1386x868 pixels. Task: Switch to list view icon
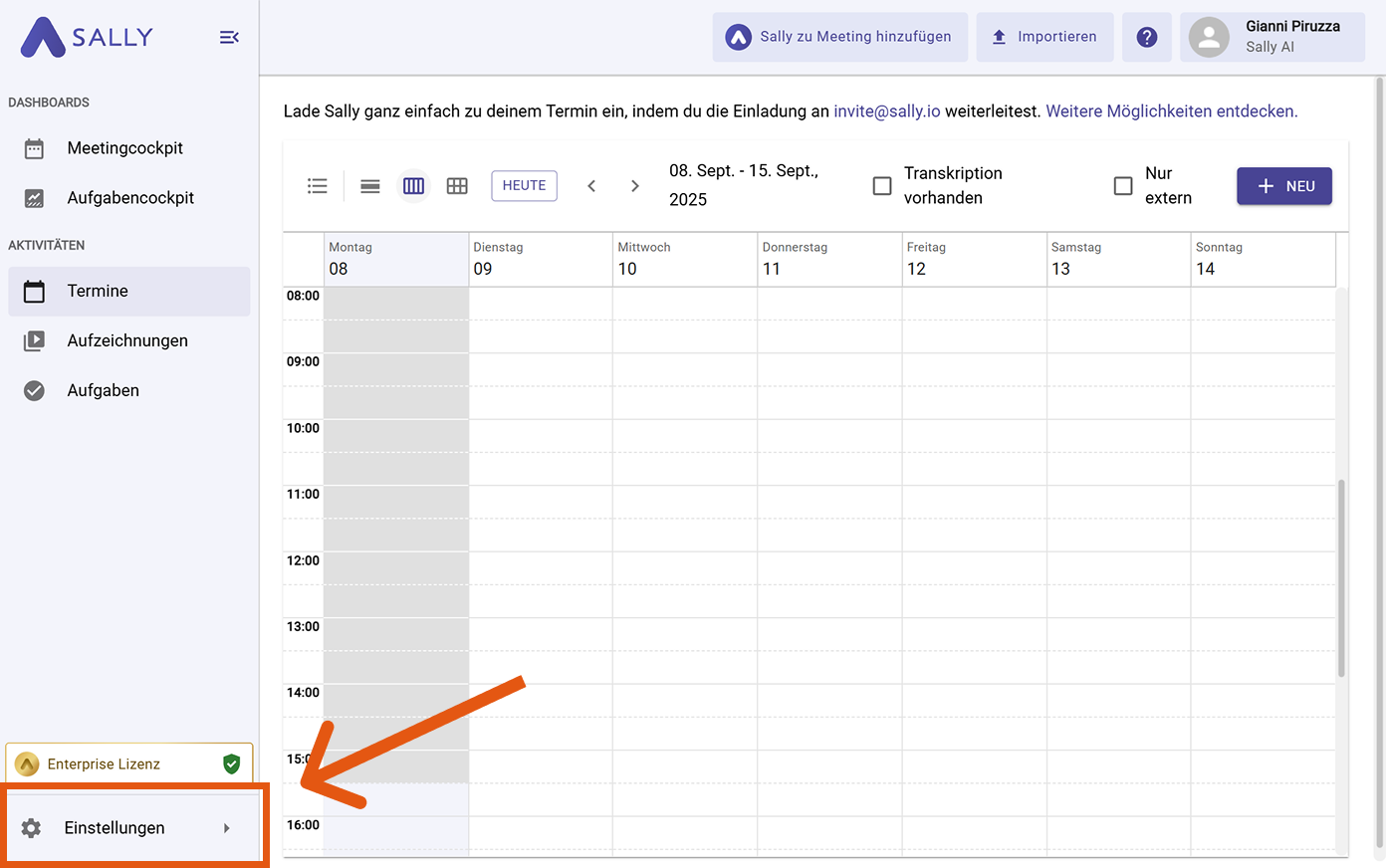pos(318,186)
